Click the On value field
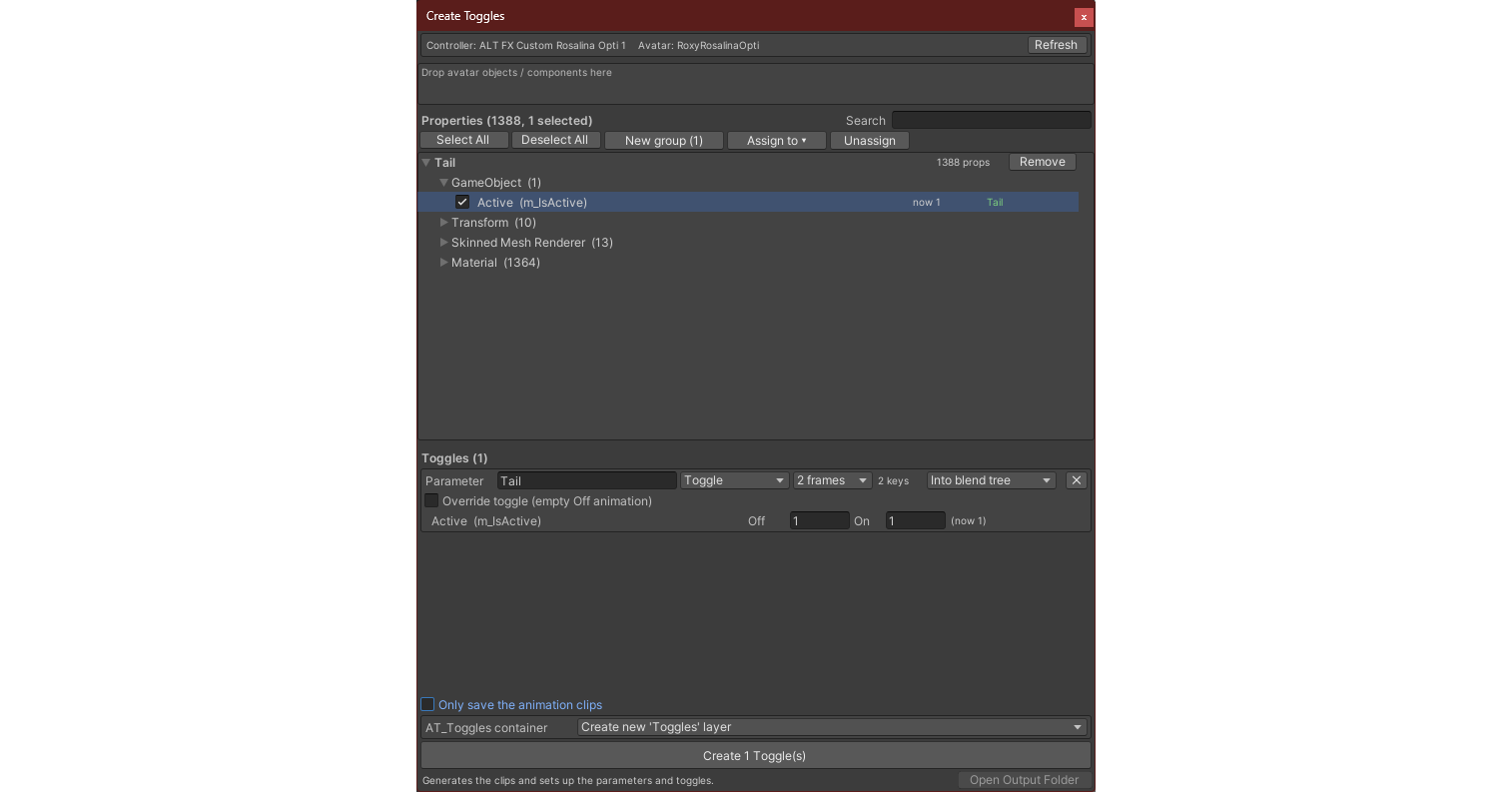This screenshot has height=792, width=1512. pos(915,520)
